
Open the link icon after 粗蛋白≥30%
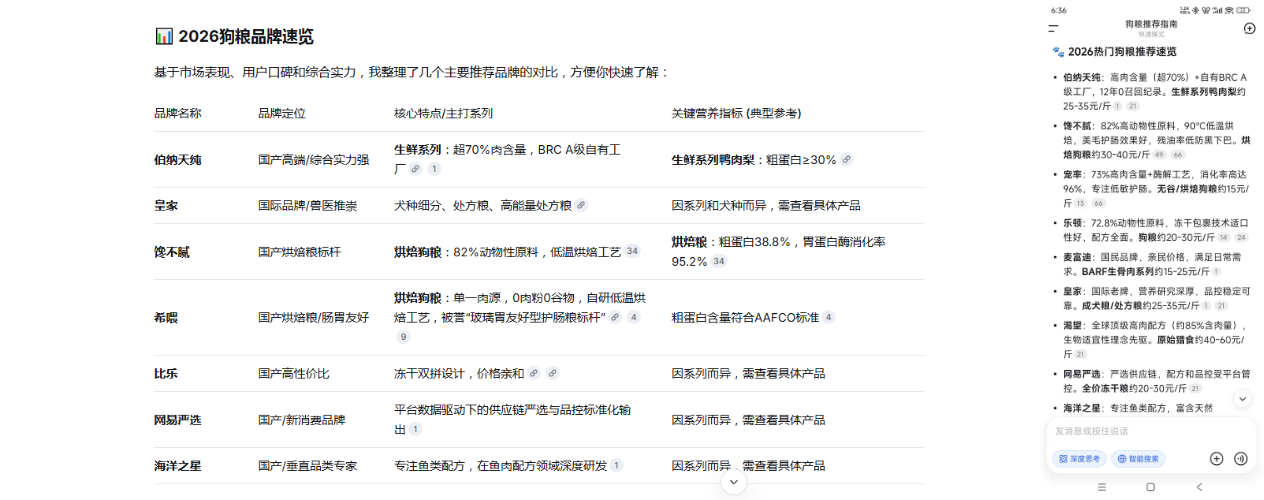coord(847,159)
